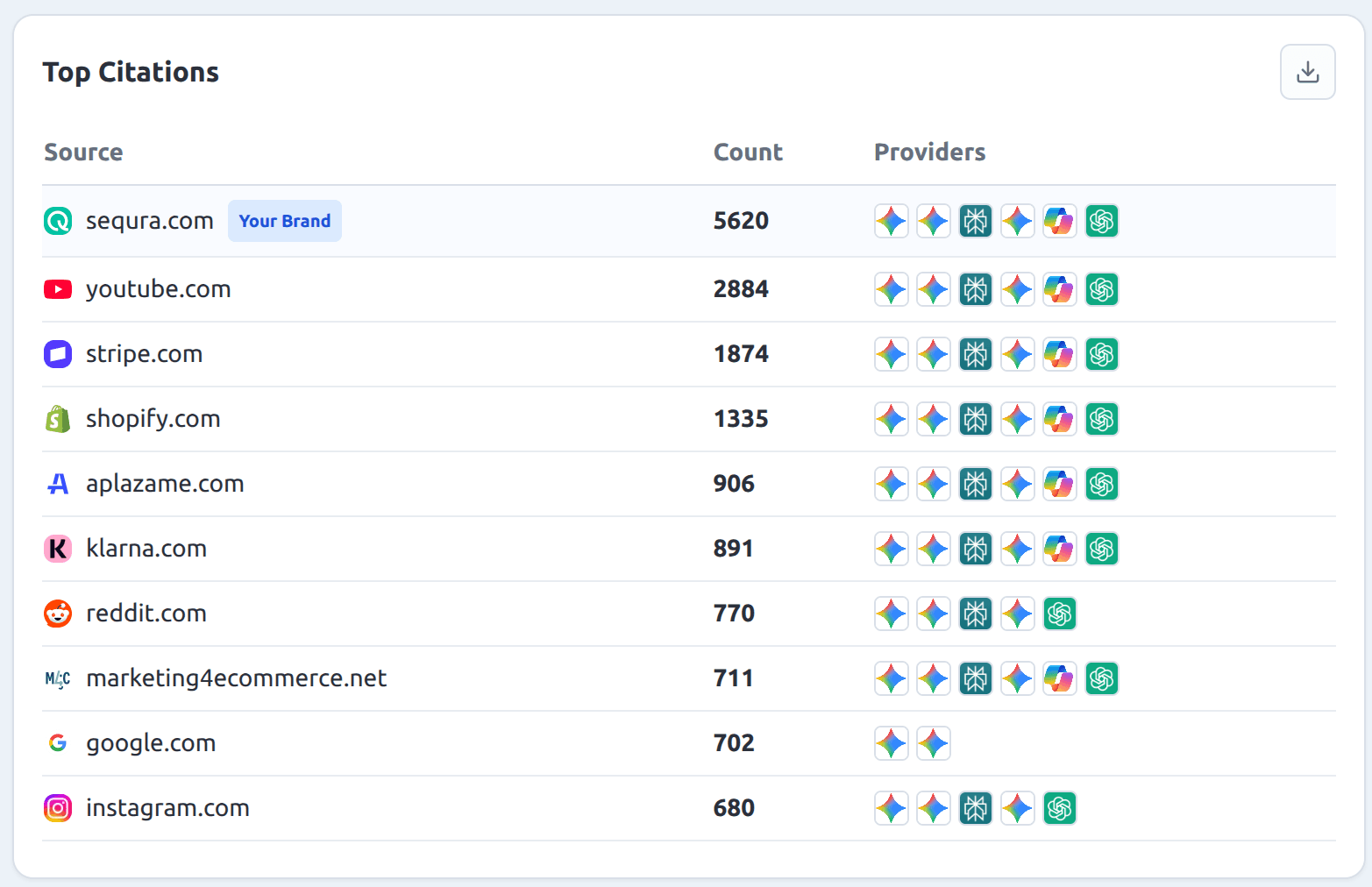Click the count value 1335
Viewport: 1372px width, 887px height.
click(741, 419)
